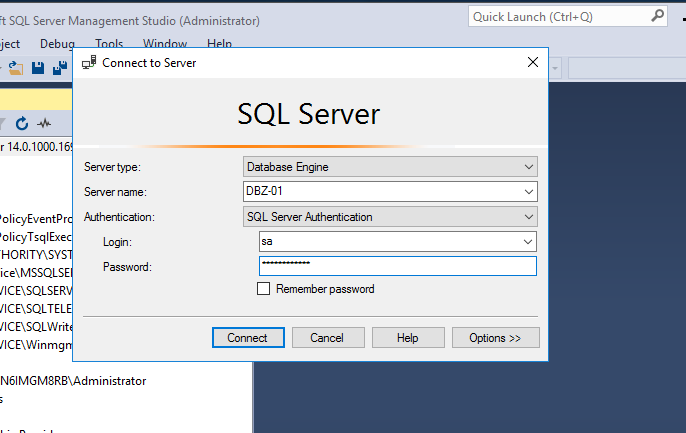This screenshot has height=433, width=686.
Task: Close the Connect to Server dialog
Action: coord(533,62)
